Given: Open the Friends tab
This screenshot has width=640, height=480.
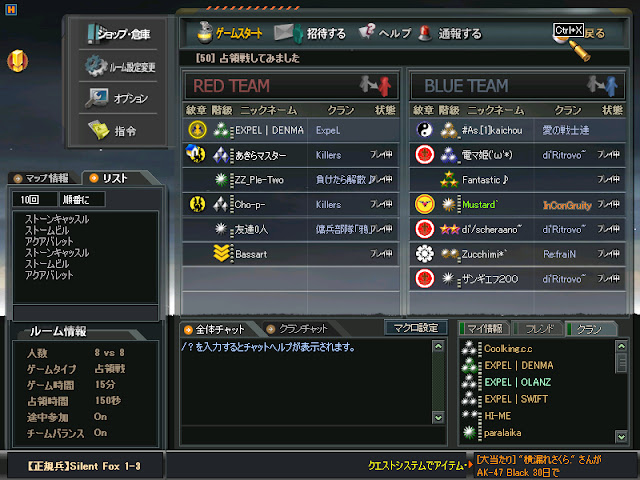Looking at the screenshot, I should click(x=538, y=329).
